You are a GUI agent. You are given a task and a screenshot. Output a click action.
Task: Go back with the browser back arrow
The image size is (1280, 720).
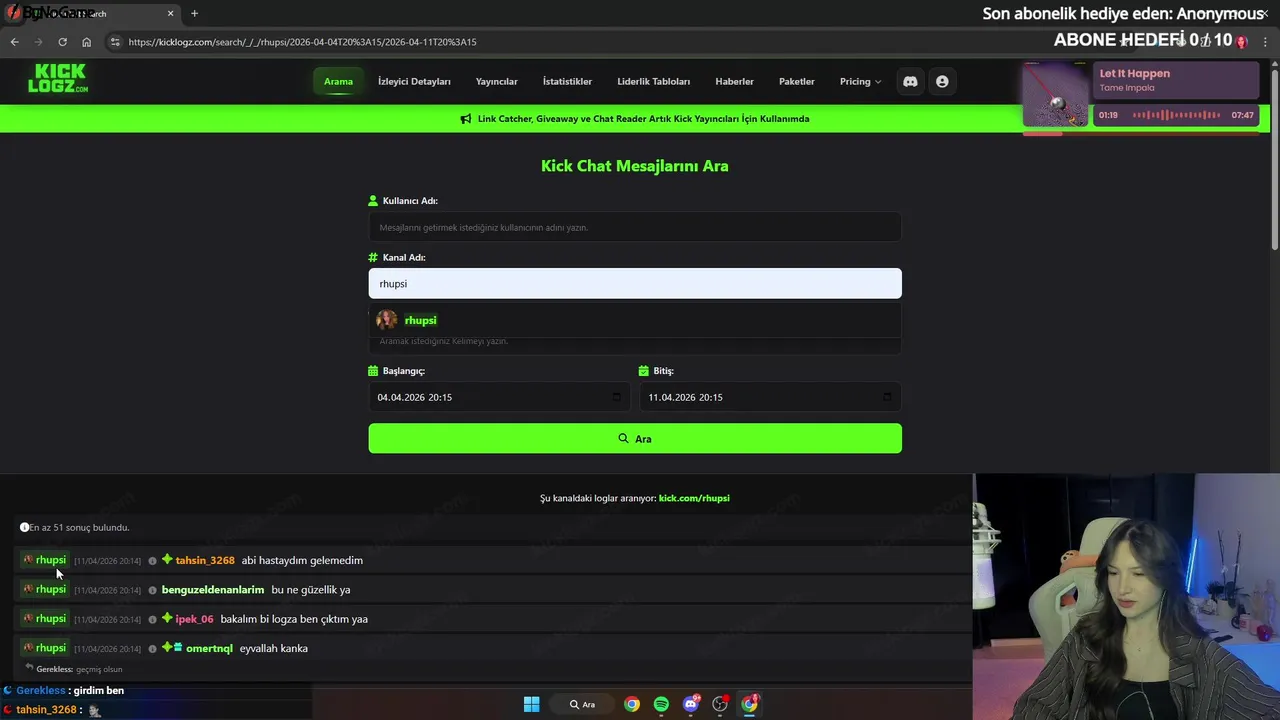(14, 42)
